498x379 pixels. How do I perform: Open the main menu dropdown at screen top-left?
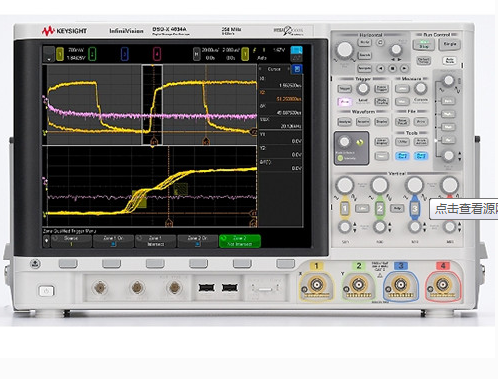coord(49,54)
